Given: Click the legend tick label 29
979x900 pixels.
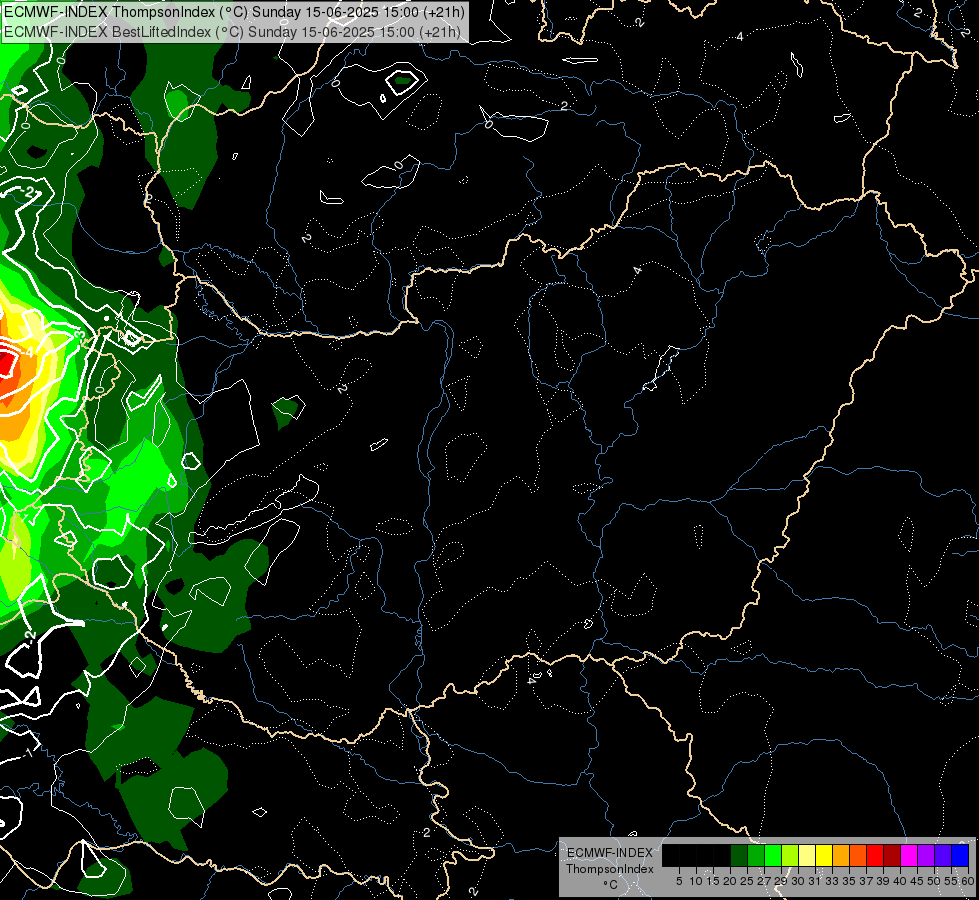Looking at the screenshot, I should (x=781, y=881).
